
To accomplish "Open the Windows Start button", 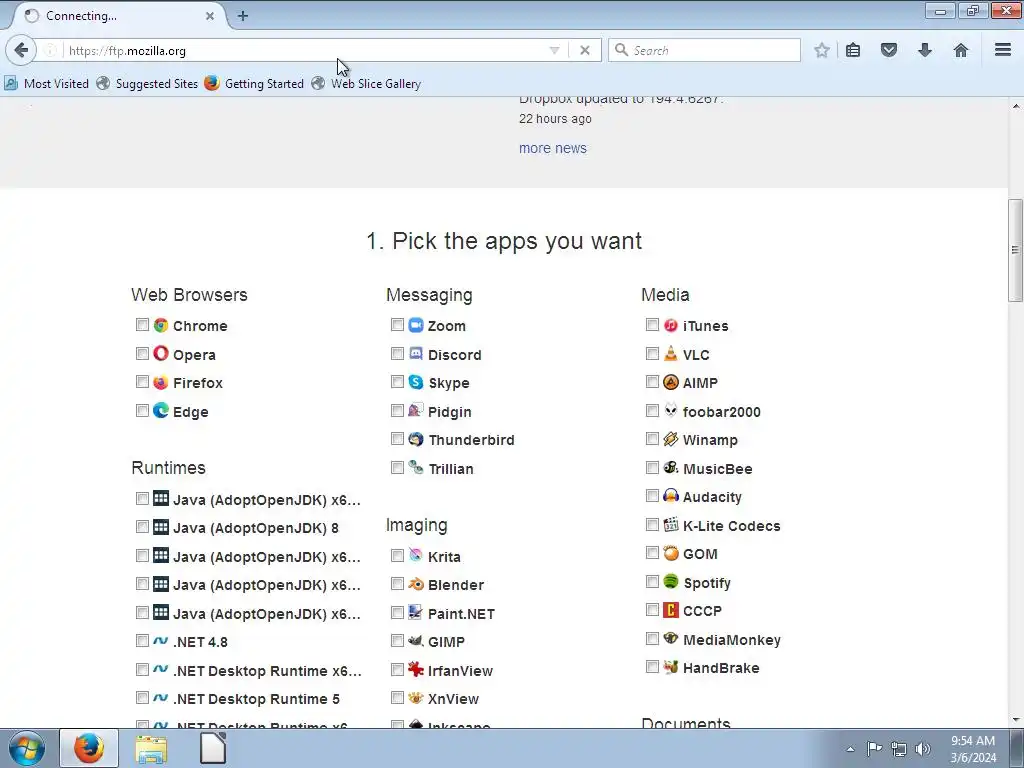I will point(27,748).
